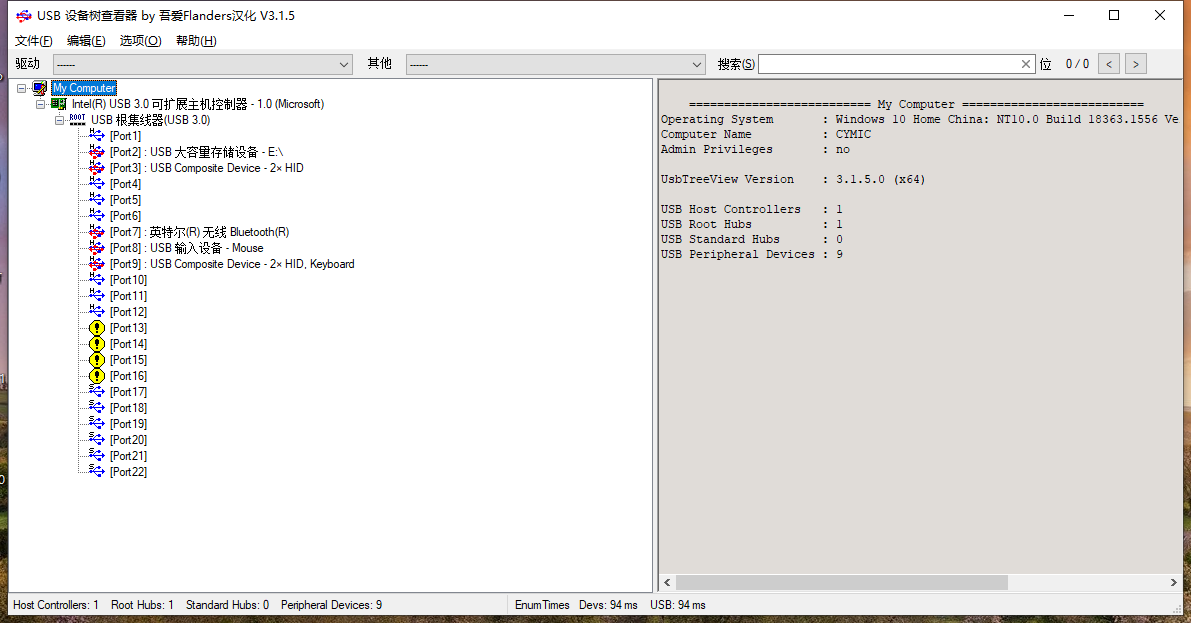
Task: Click the USB icon beside Port5
Action: click(x=96, y=200)
